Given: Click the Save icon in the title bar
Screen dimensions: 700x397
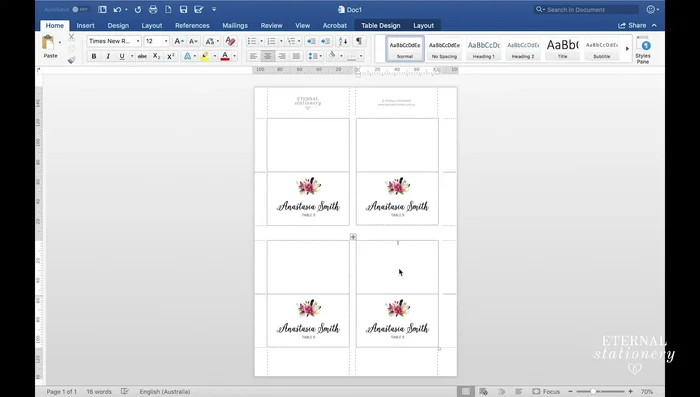Looking at the screenshot, I should [183, 9].
